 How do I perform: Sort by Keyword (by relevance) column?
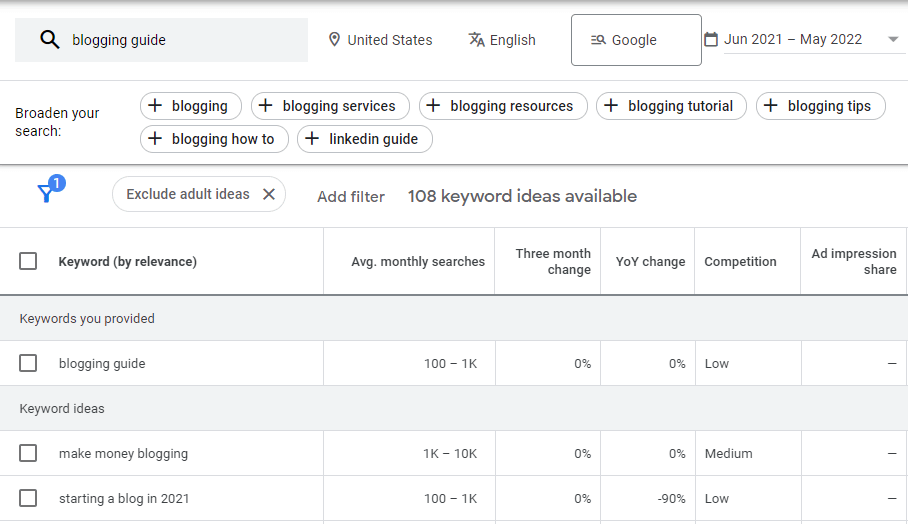tap(127, 262)
